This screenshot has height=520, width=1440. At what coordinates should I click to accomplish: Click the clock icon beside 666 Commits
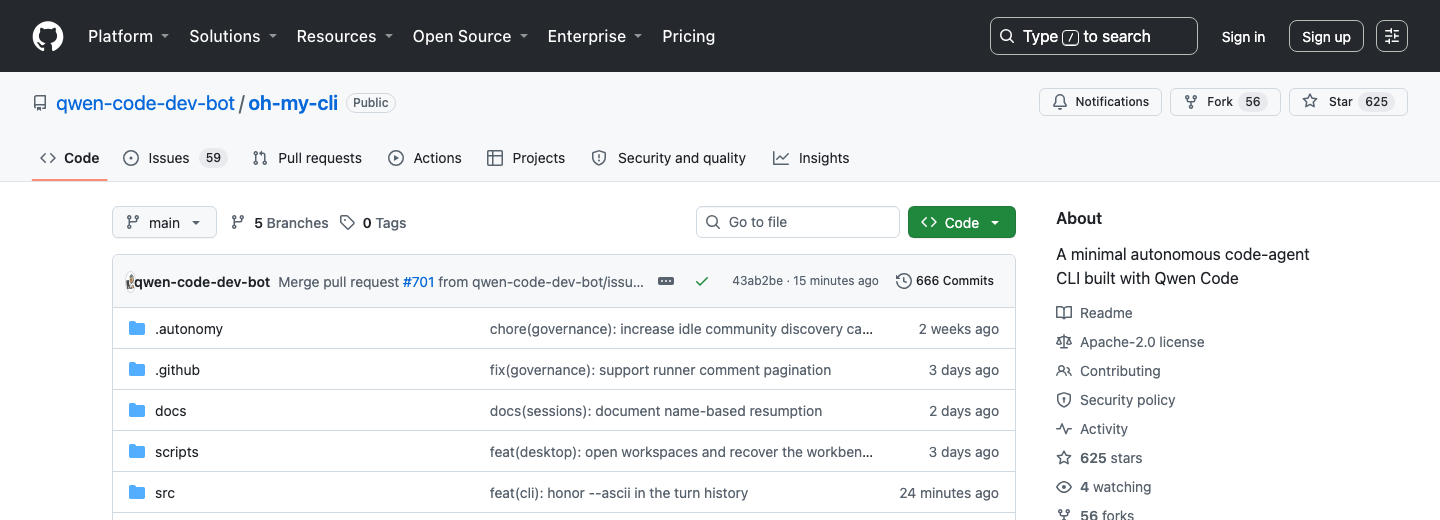coord(904,281)
